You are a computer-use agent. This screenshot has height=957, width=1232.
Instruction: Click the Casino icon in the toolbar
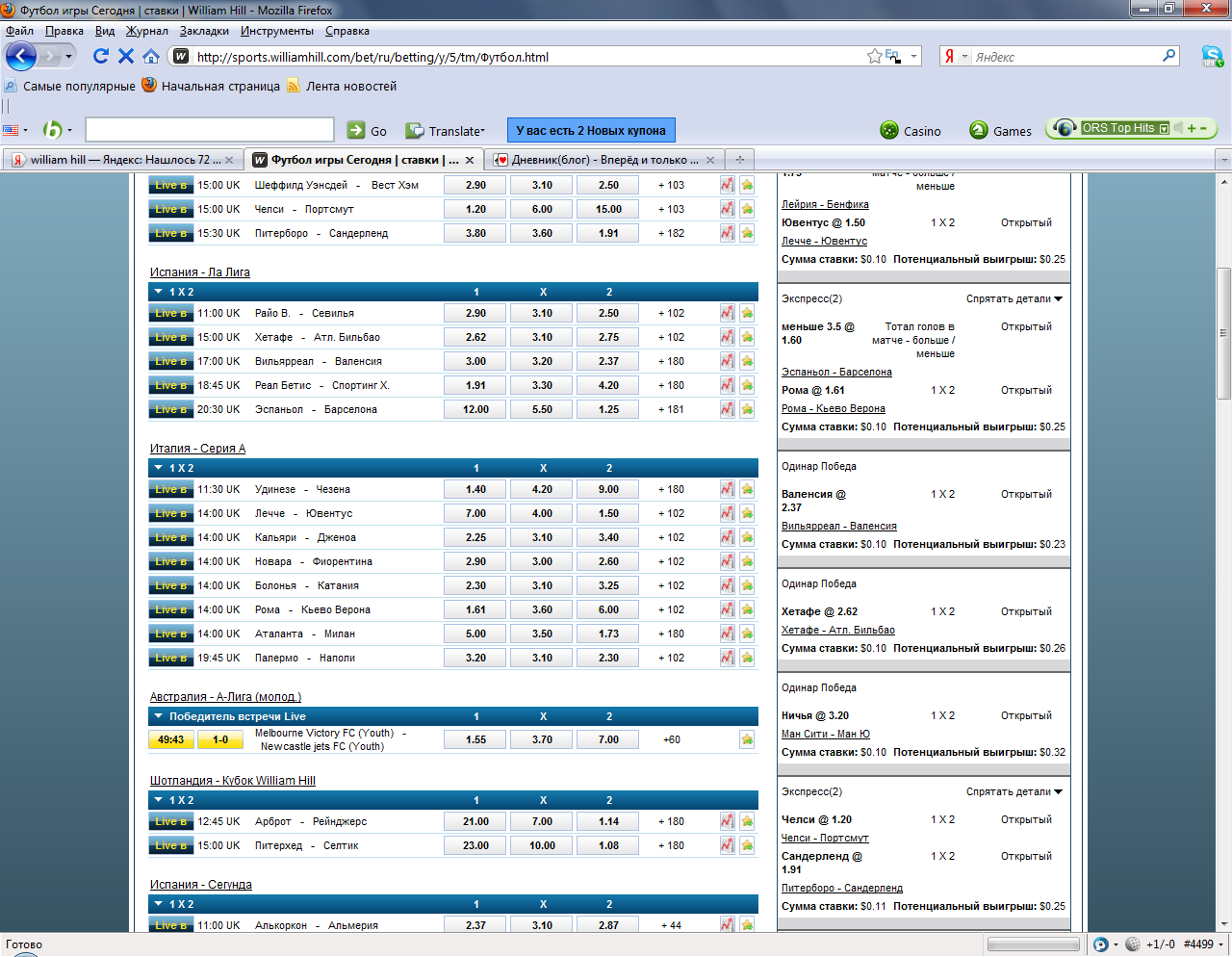tap(889, 131)
